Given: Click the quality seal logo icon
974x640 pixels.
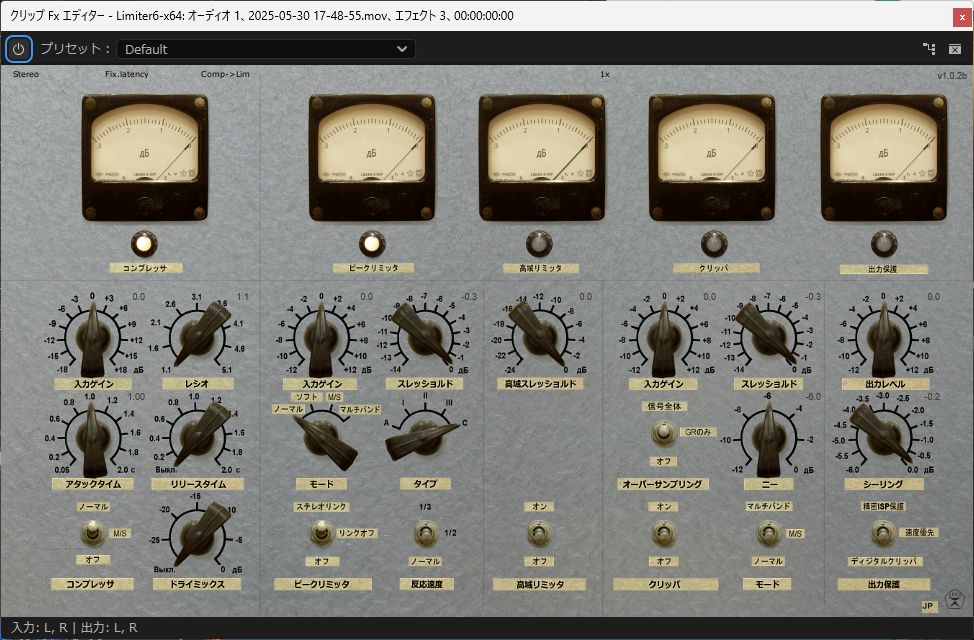Looking at the screenshot, I should pyautogui.click(x=954, y=601).
